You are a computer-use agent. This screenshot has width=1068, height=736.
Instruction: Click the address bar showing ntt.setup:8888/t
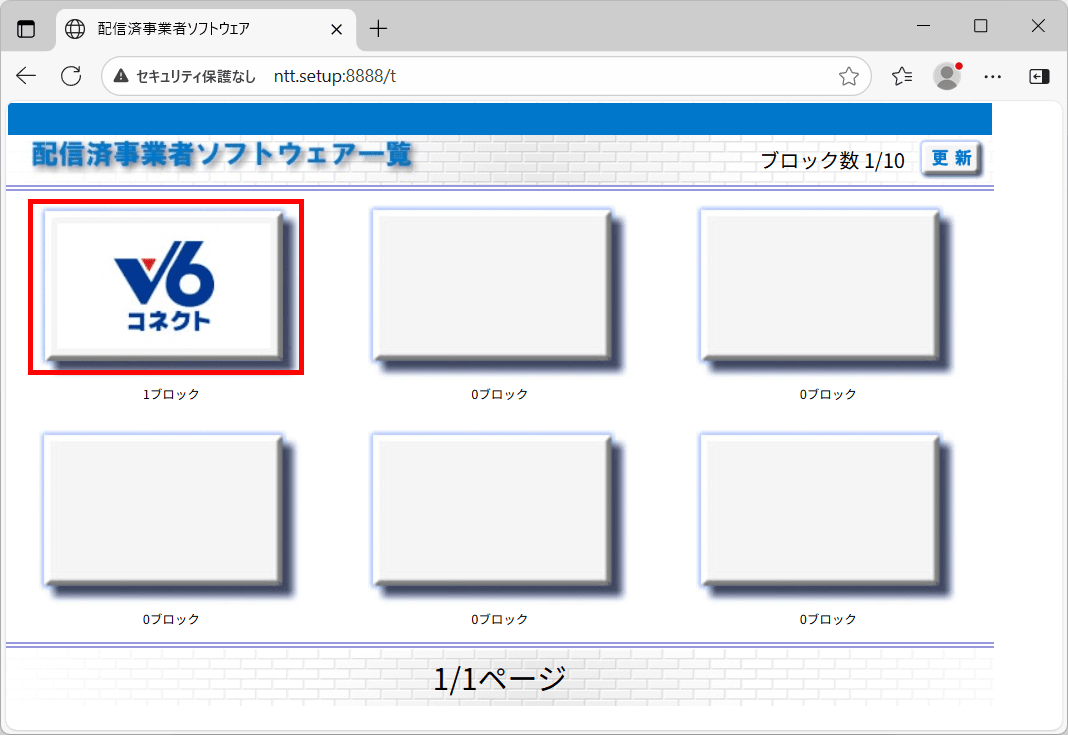(400, 75)
